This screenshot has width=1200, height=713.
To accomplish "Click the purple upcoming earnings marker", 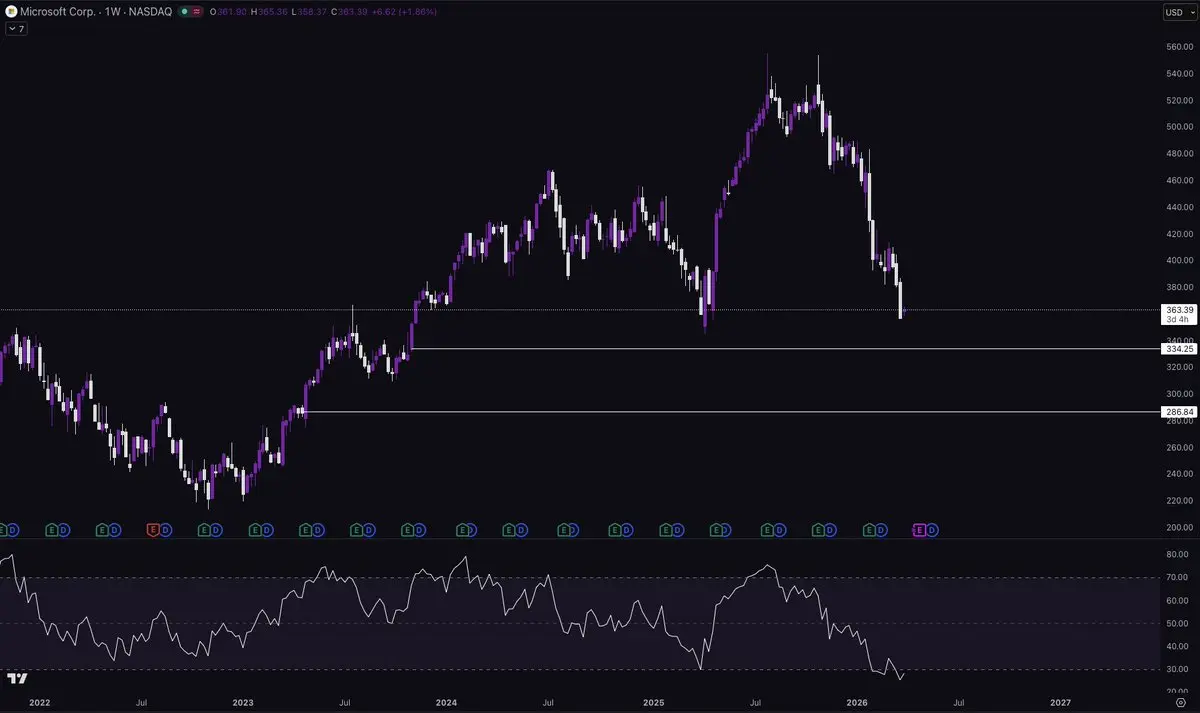I will [x=920, y=530].
